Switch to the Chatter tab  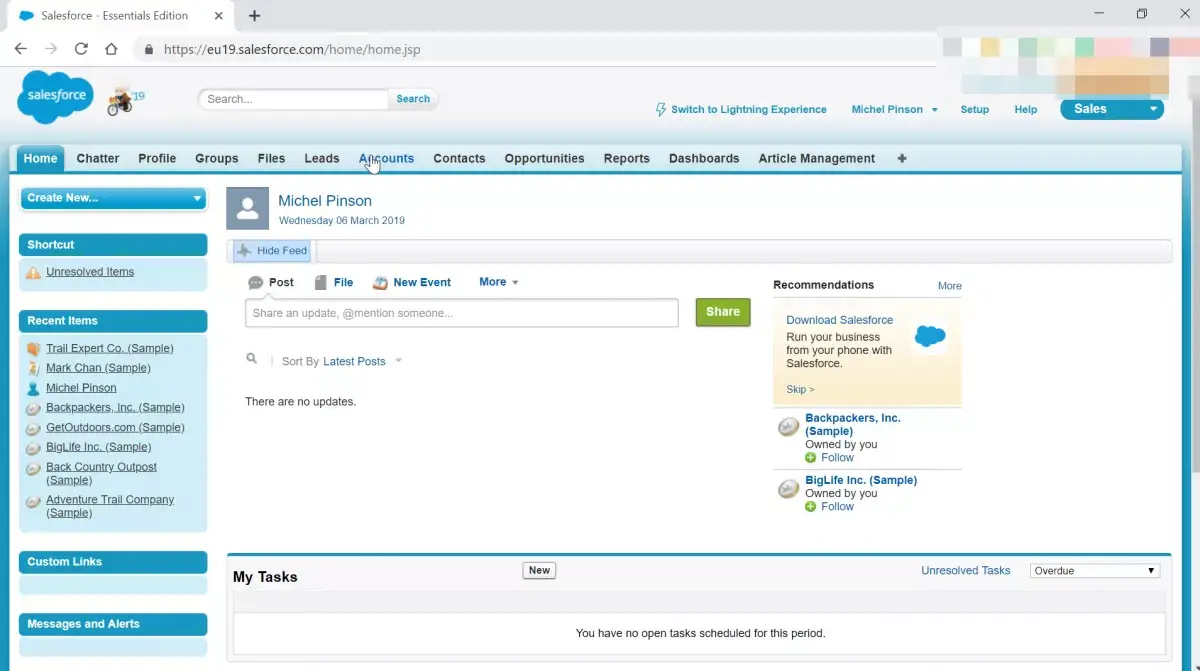click(x=98, y=158)
